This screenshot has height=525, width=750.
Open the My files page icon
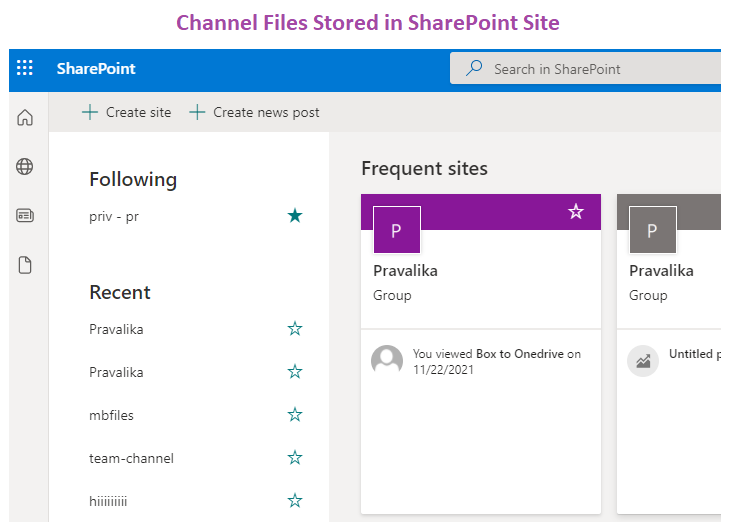(25, 265)
